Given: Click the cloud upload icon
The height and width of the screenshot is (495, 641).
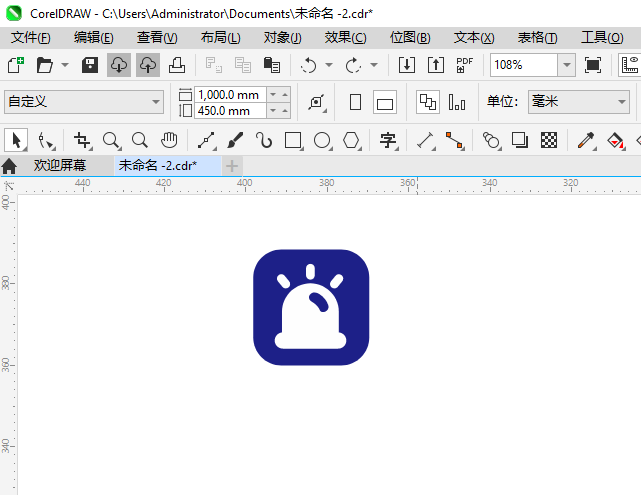Looking at the screenshot, I should click(x=148, y=65).
